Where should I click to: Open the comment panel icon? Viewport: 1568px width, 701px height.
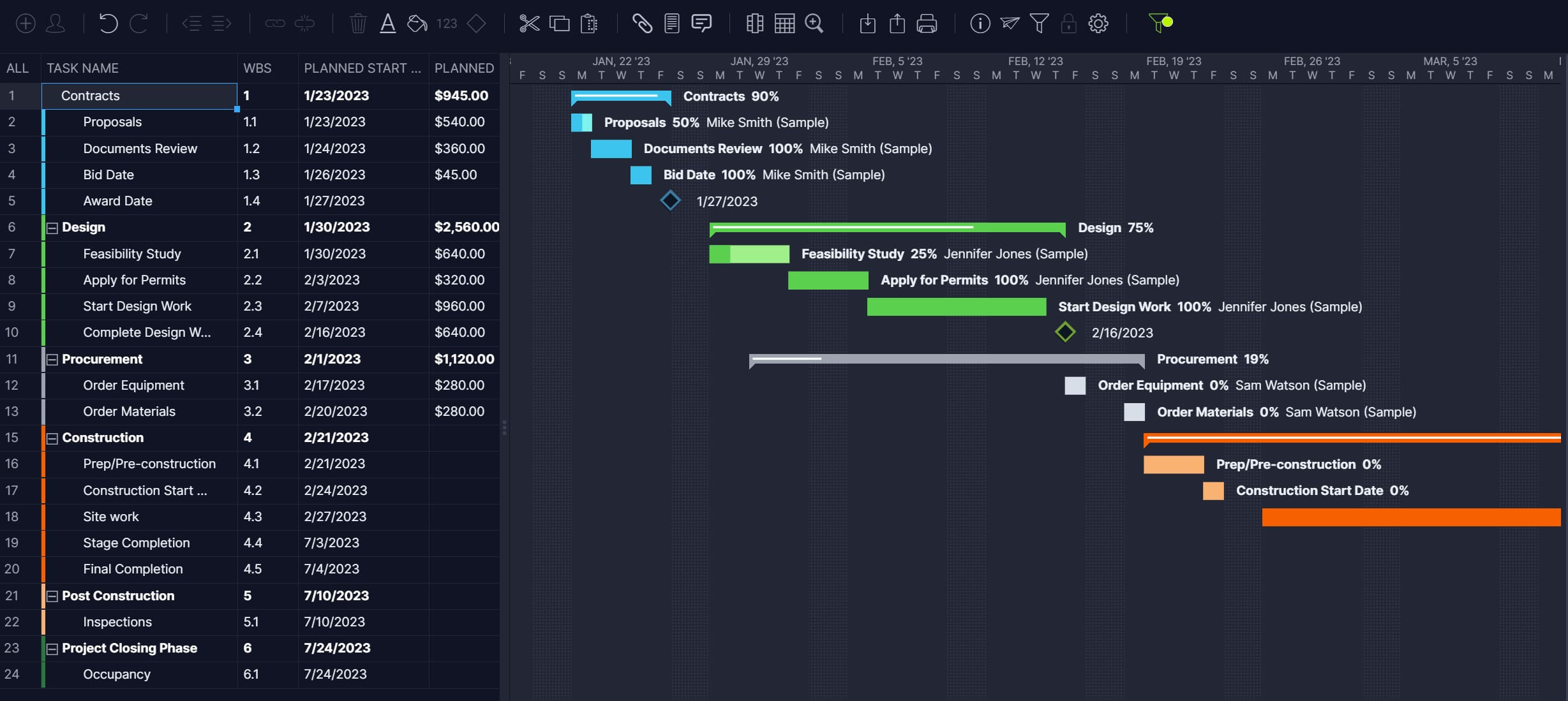pyautogui.click(x=701, y=24)
